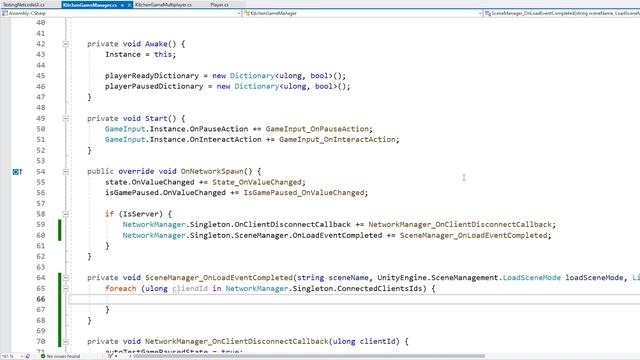
Task: Click the Start method name
Action: 156,119
